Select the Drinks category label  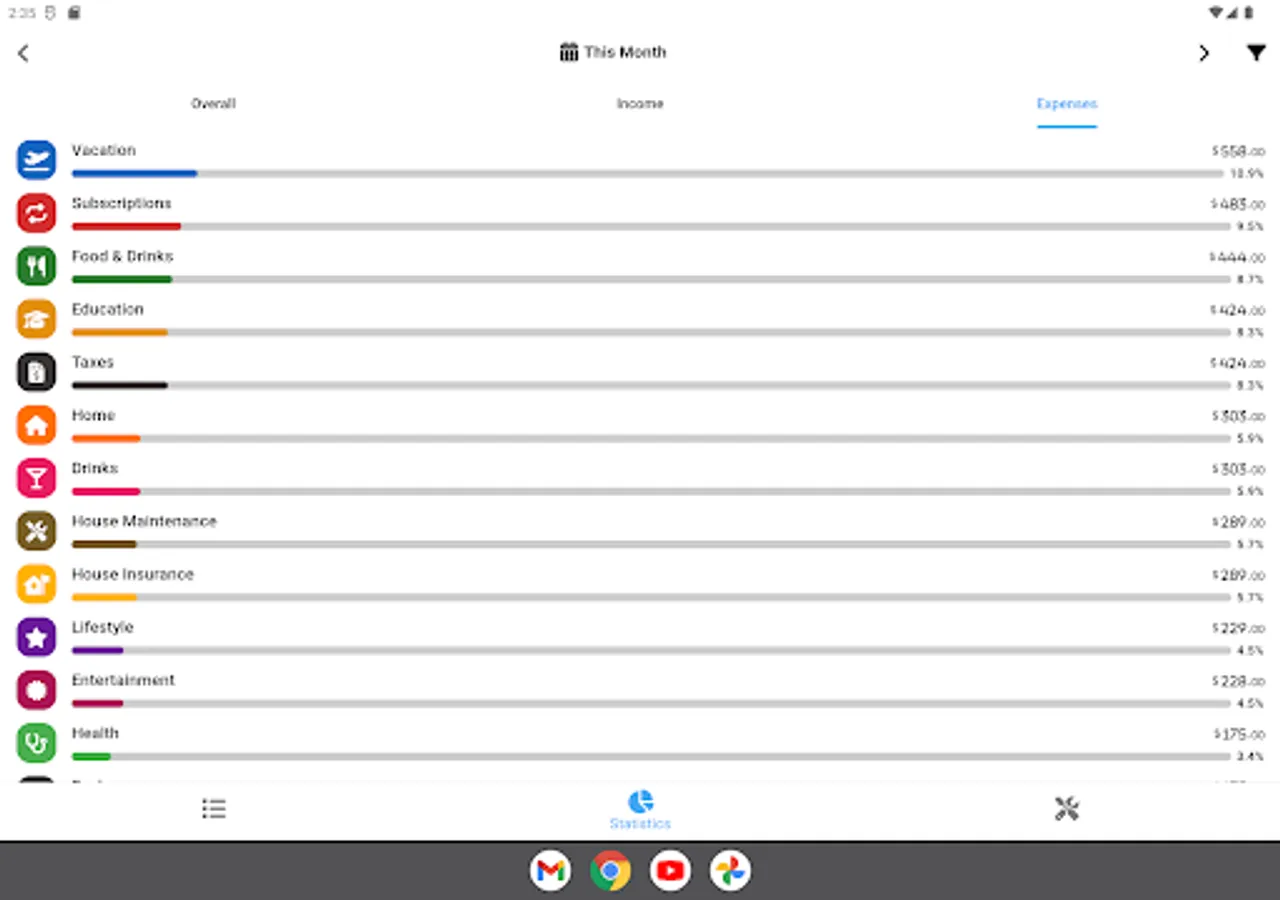click(94, 468)
